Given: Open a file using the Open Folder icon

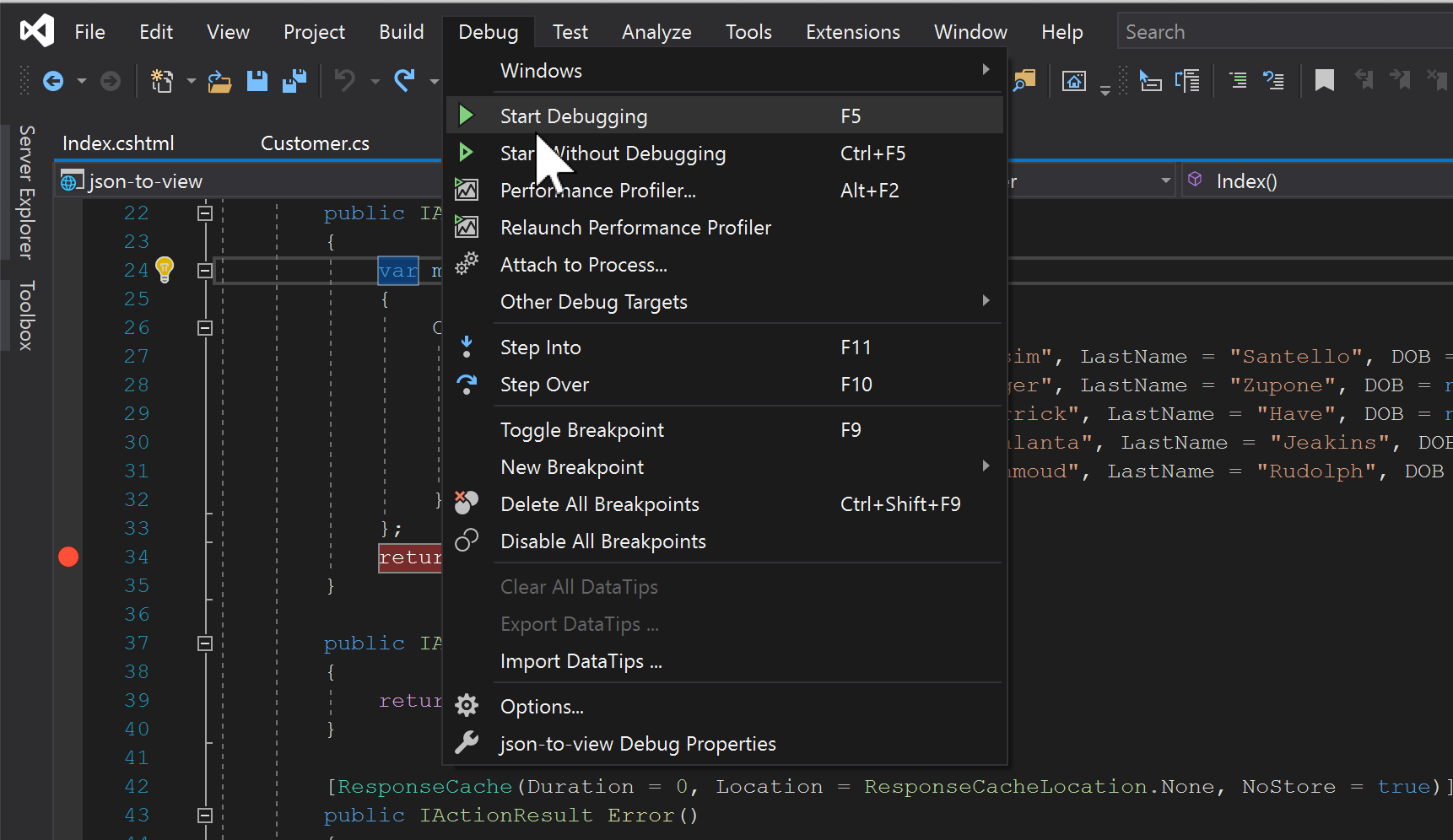Looking at the screenshot, I should [x=219, y=80].
